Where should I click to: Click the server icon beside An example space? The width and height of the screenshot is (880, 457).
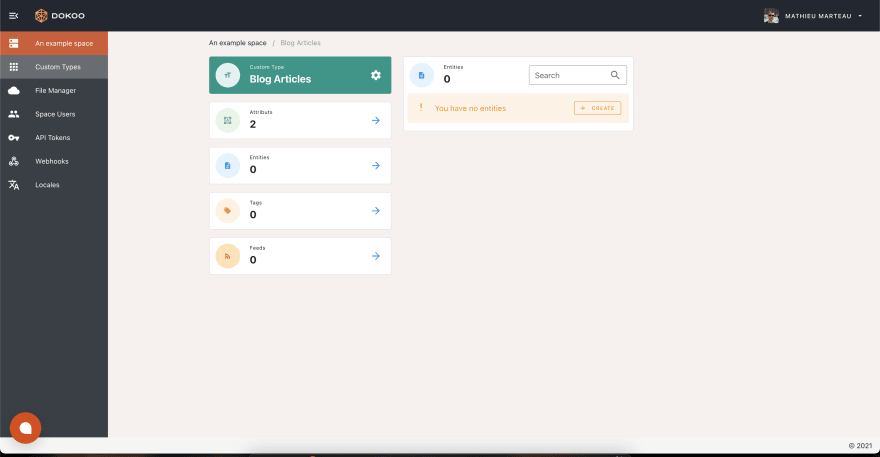13,43
